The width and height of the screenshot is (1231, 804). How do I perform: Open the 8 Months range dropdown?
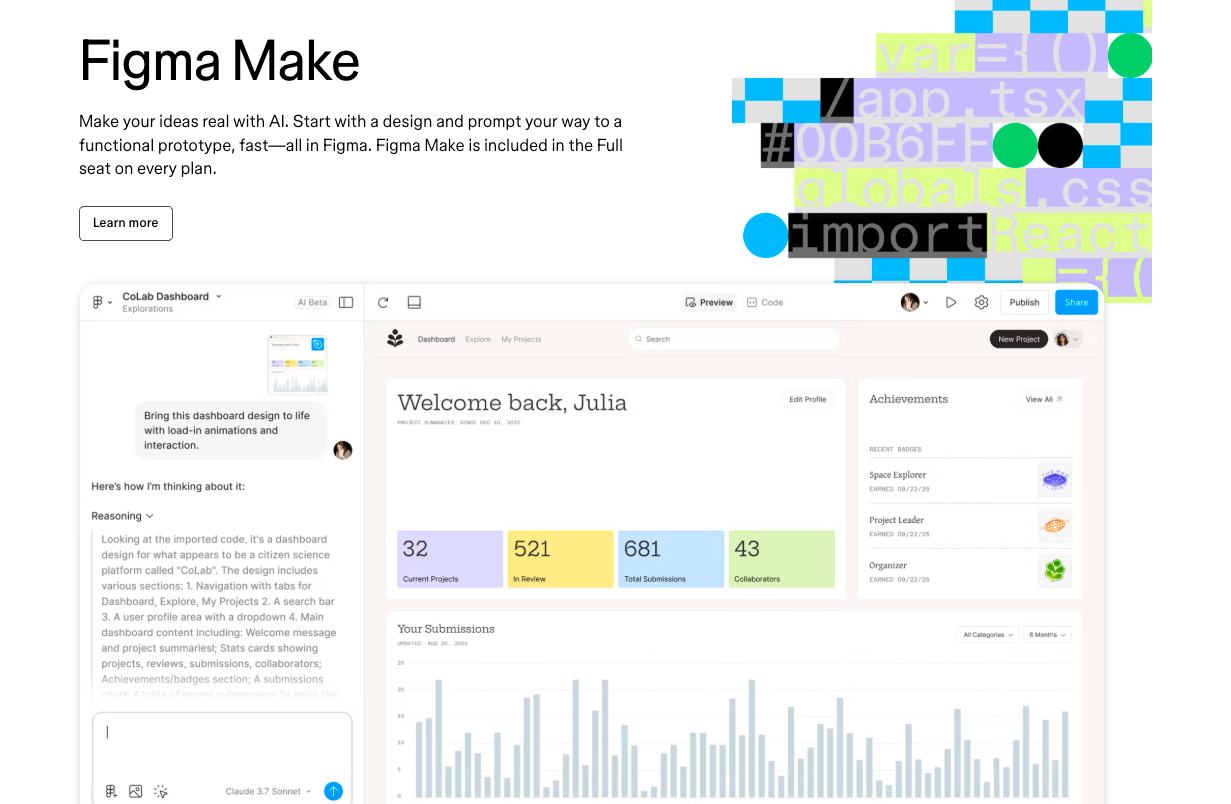1047,635
